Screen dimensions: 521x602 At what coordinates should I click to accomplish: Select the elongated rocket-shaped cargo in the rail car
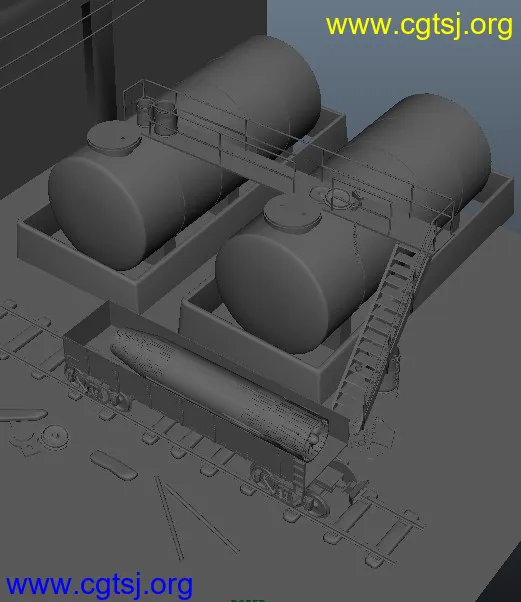pyautogui.click(x=221, y=392)
